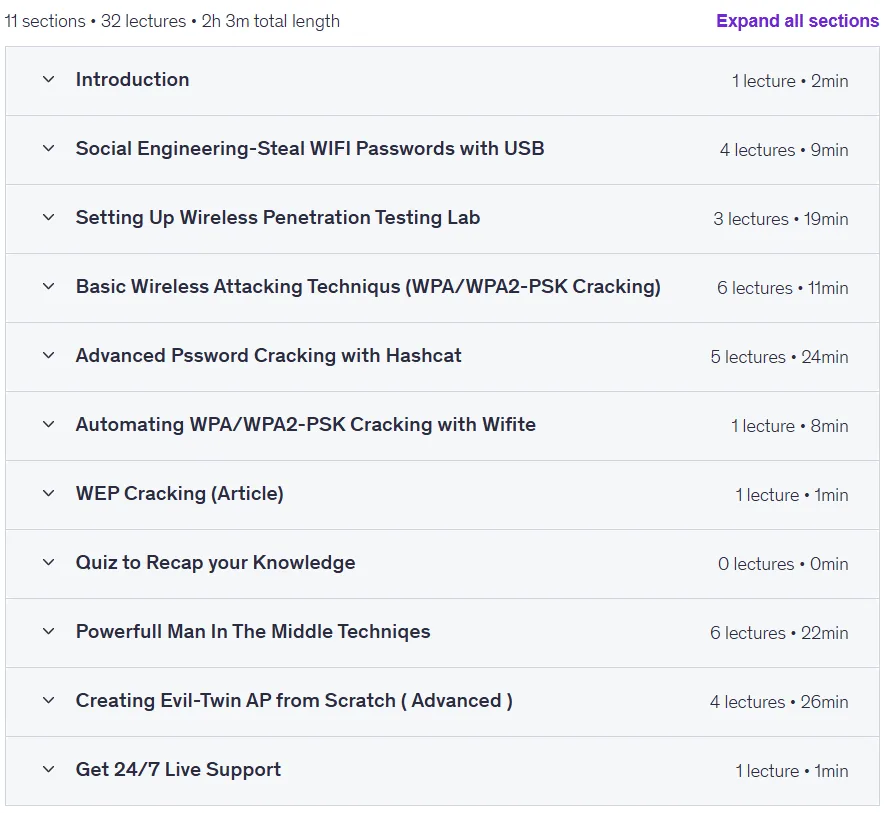This screenshot has width=884, height=813.
Task: Click the WEP Cracking (Article) title
Action: pos(180,493)
